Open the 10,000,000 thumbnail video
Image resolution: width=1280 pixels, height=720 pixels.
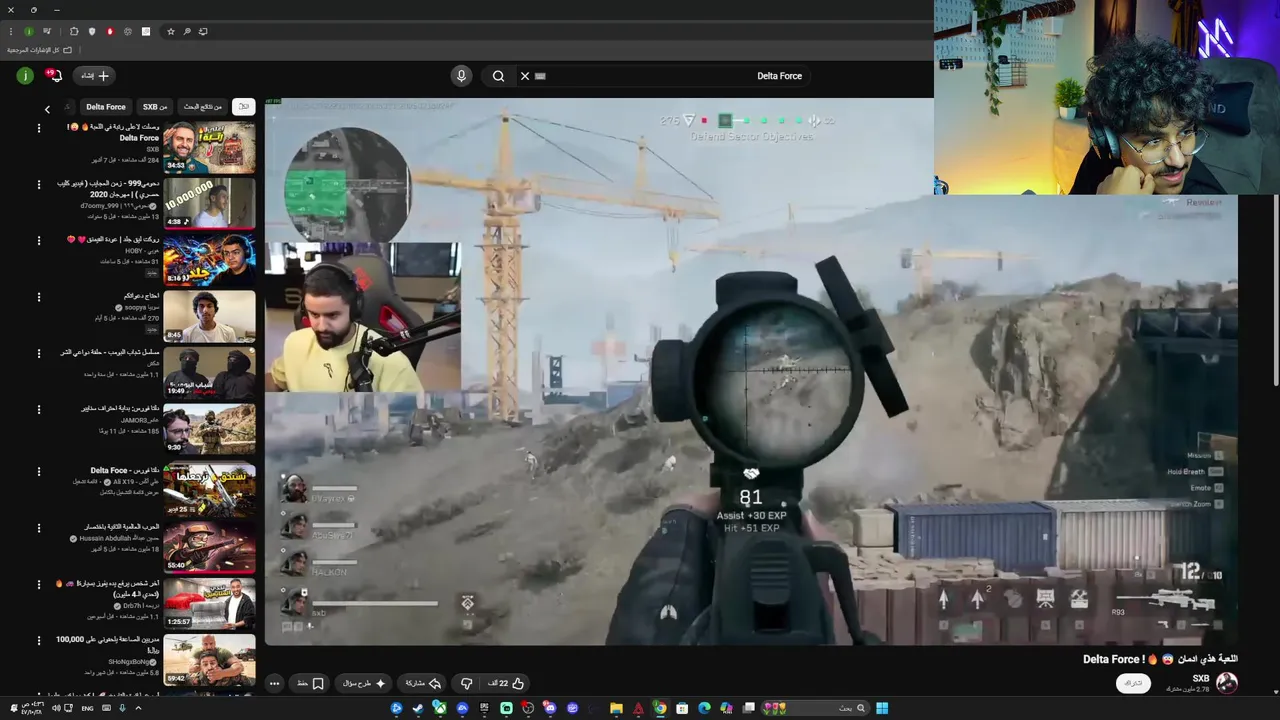[x=209, y=203]
